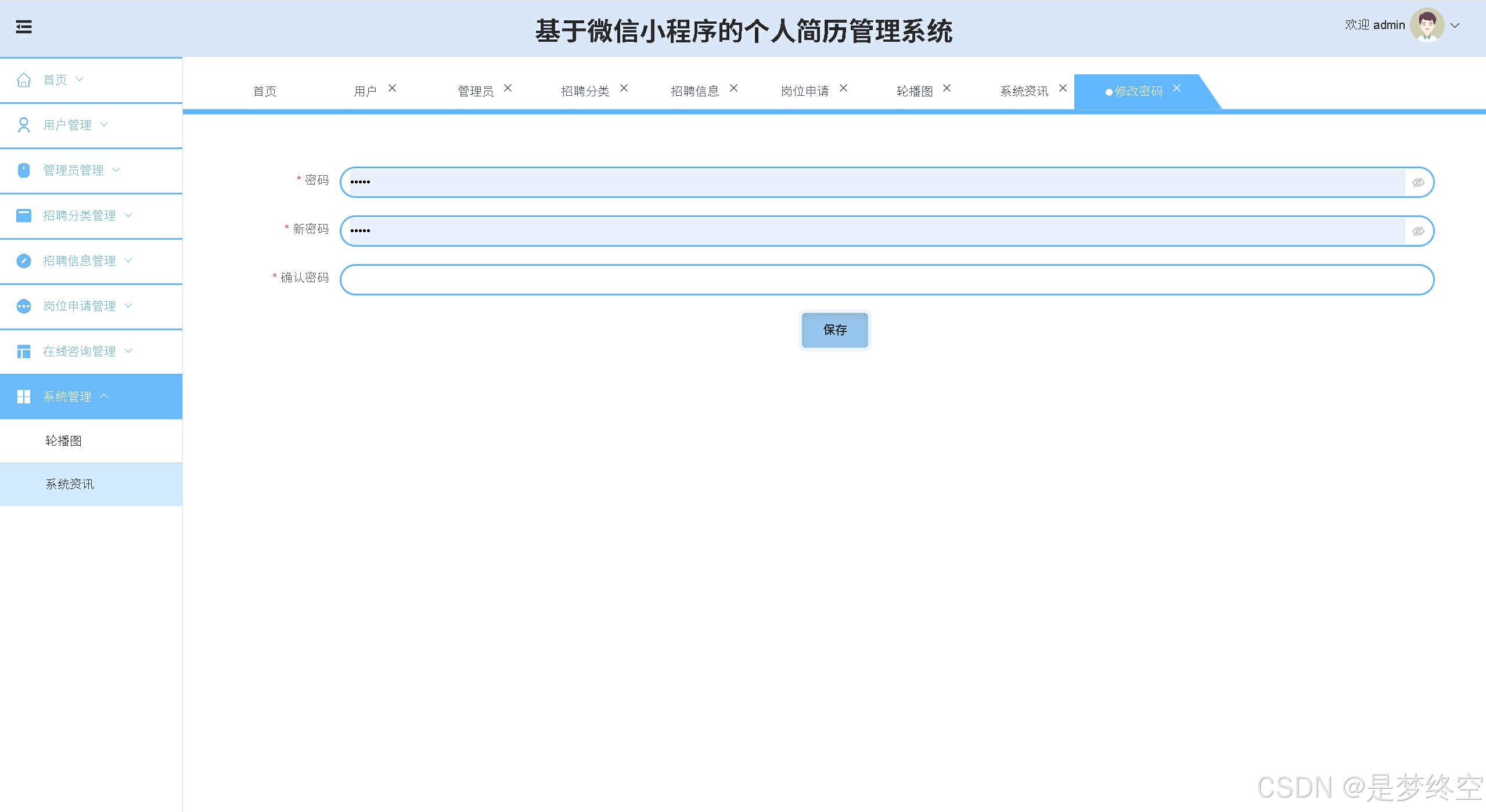Click the online consultation management icon
This screenshot has height=812, width=1486.
24,351
